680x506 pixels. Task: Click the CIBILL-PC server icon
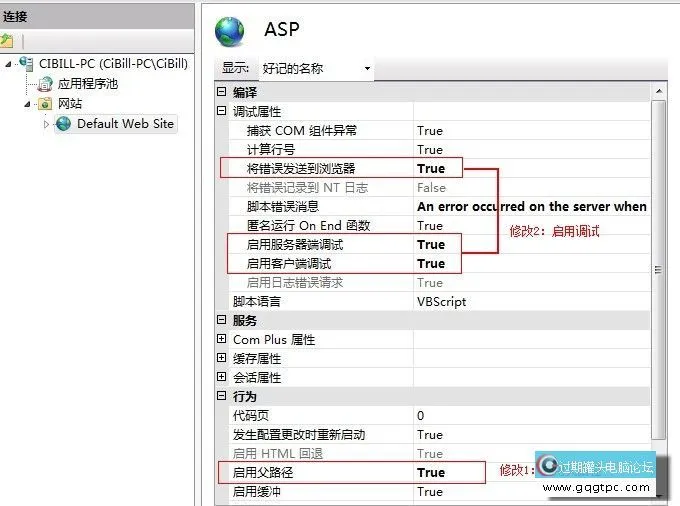point(27,64)
